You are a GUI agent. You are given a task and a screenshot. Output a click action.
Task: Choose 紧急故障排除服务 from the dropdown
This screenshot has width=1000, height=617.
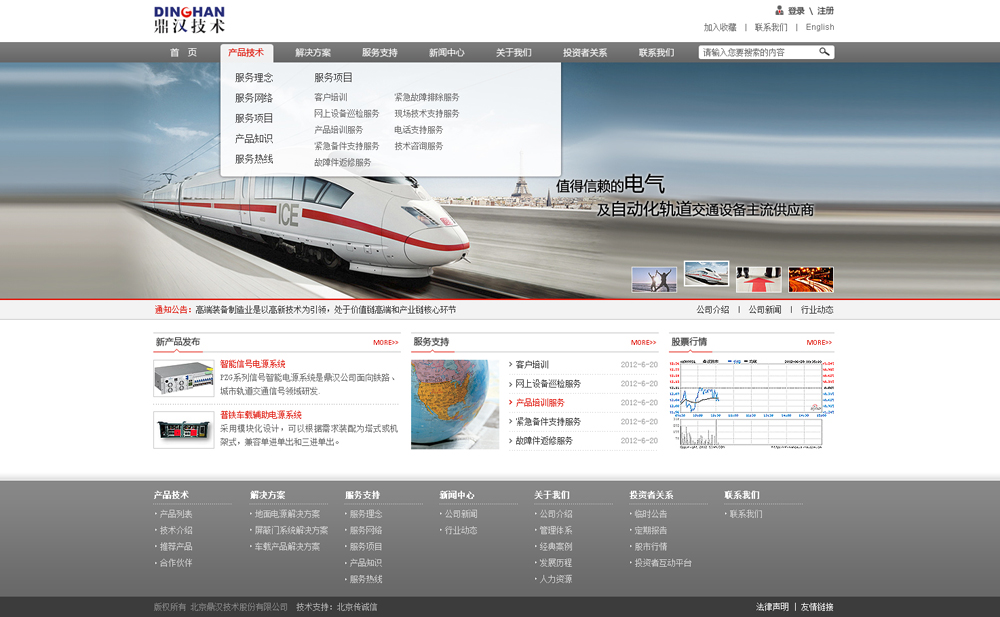(x=427, y=98)
